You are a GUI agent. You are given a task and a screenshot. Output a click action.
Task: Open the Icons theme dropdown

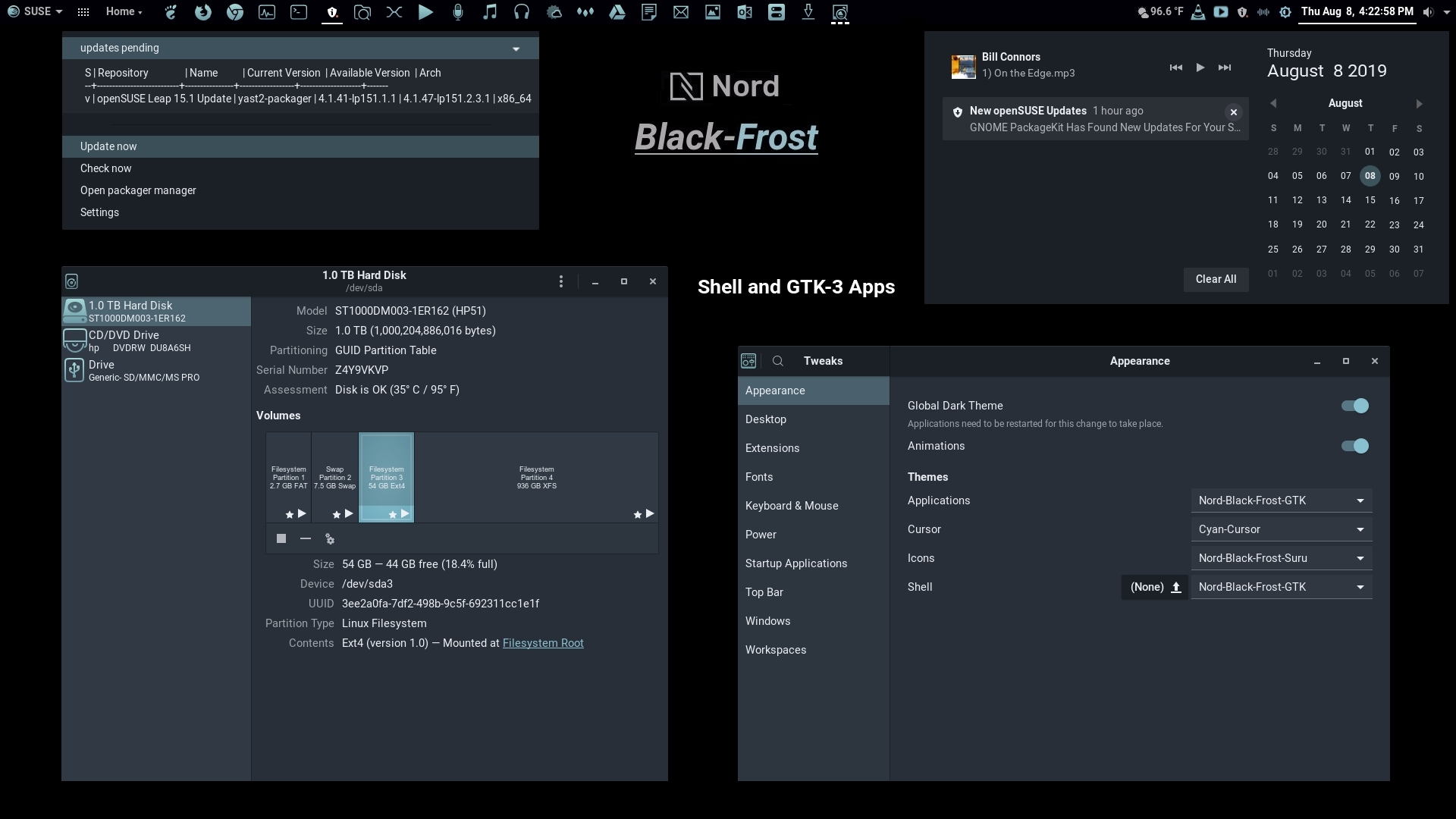pos(1282,558)
